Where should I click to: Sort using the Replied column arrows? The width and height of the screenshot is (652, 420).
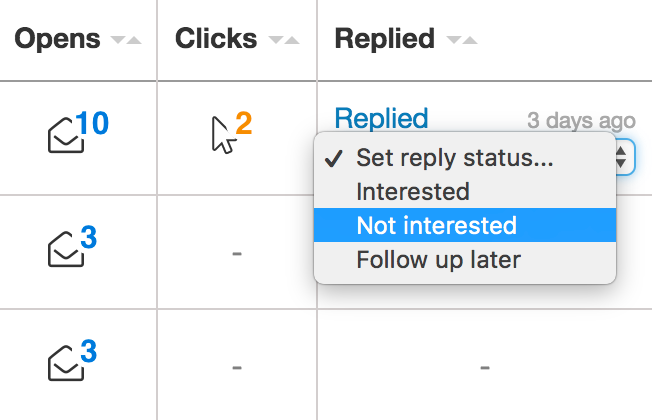(461, 40)
